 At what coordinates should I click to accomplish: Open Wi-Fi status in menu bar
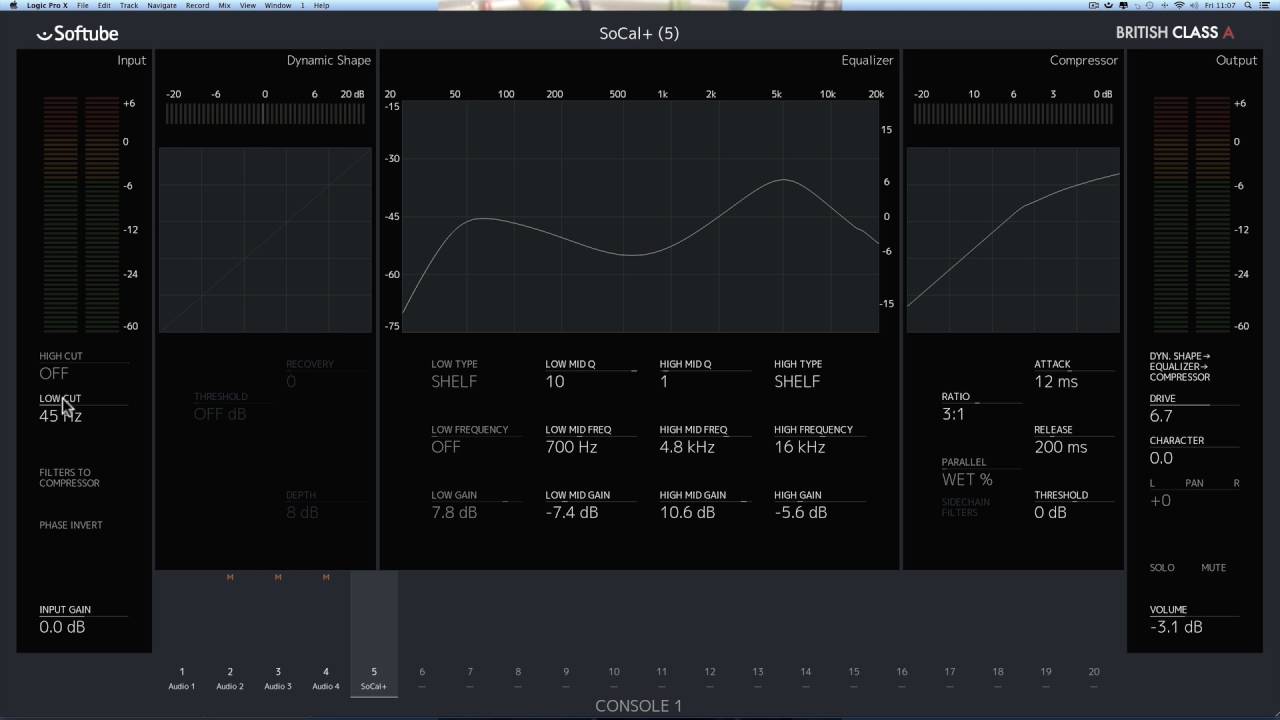coord(1179,5)
